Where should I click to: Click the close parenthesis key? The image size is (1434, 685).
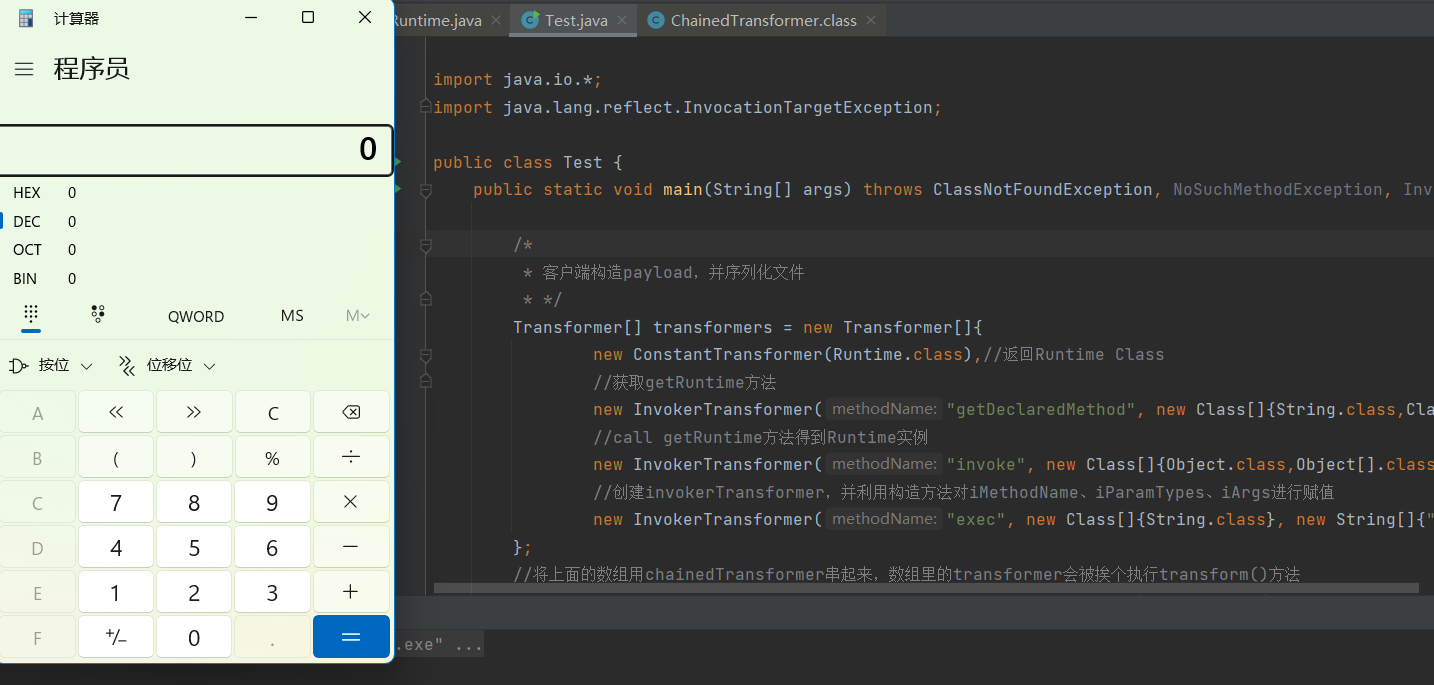(194, 457)
